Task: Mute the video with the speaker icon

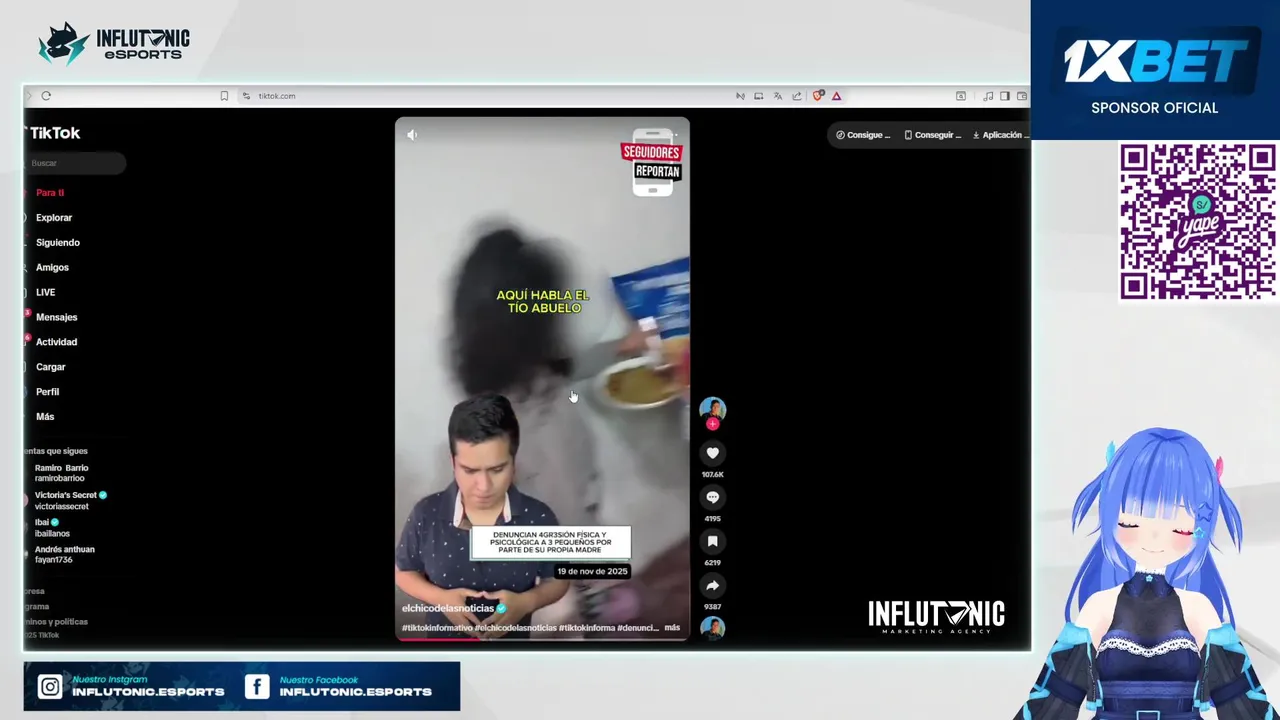Action: click(412, 135)
